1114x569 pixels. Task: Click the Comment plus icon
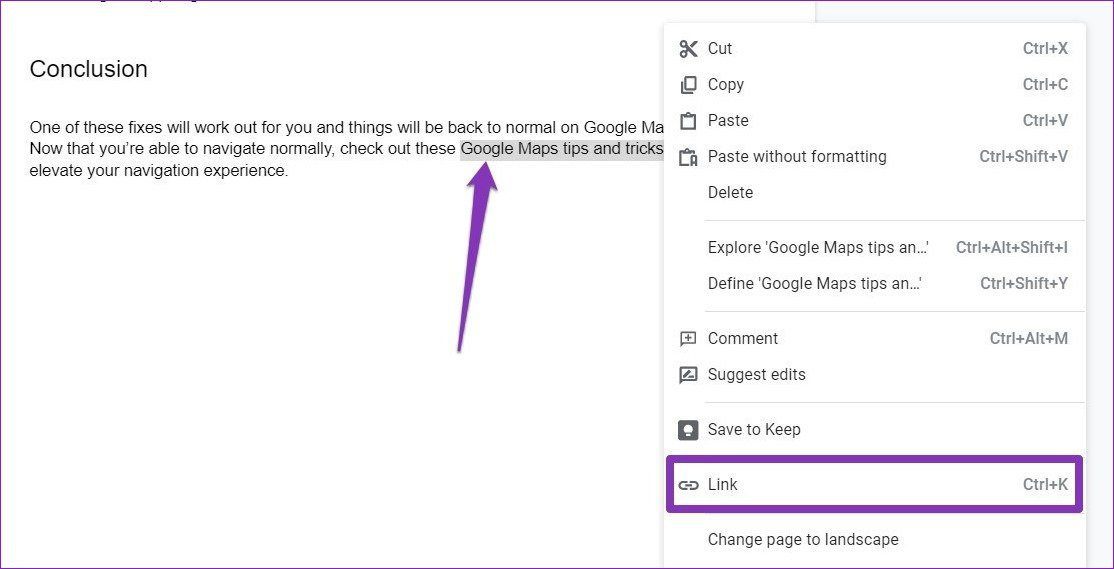688,339
